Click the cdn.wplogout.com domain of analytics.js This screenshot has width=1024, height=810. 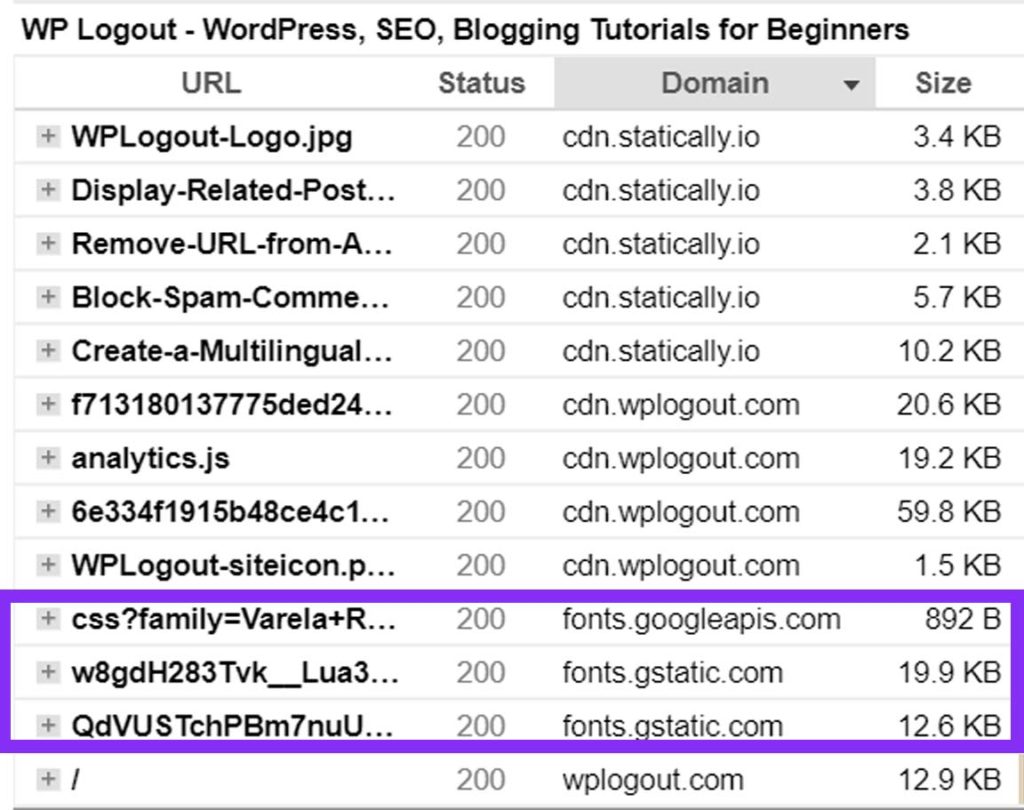click(x=680, y=459)
